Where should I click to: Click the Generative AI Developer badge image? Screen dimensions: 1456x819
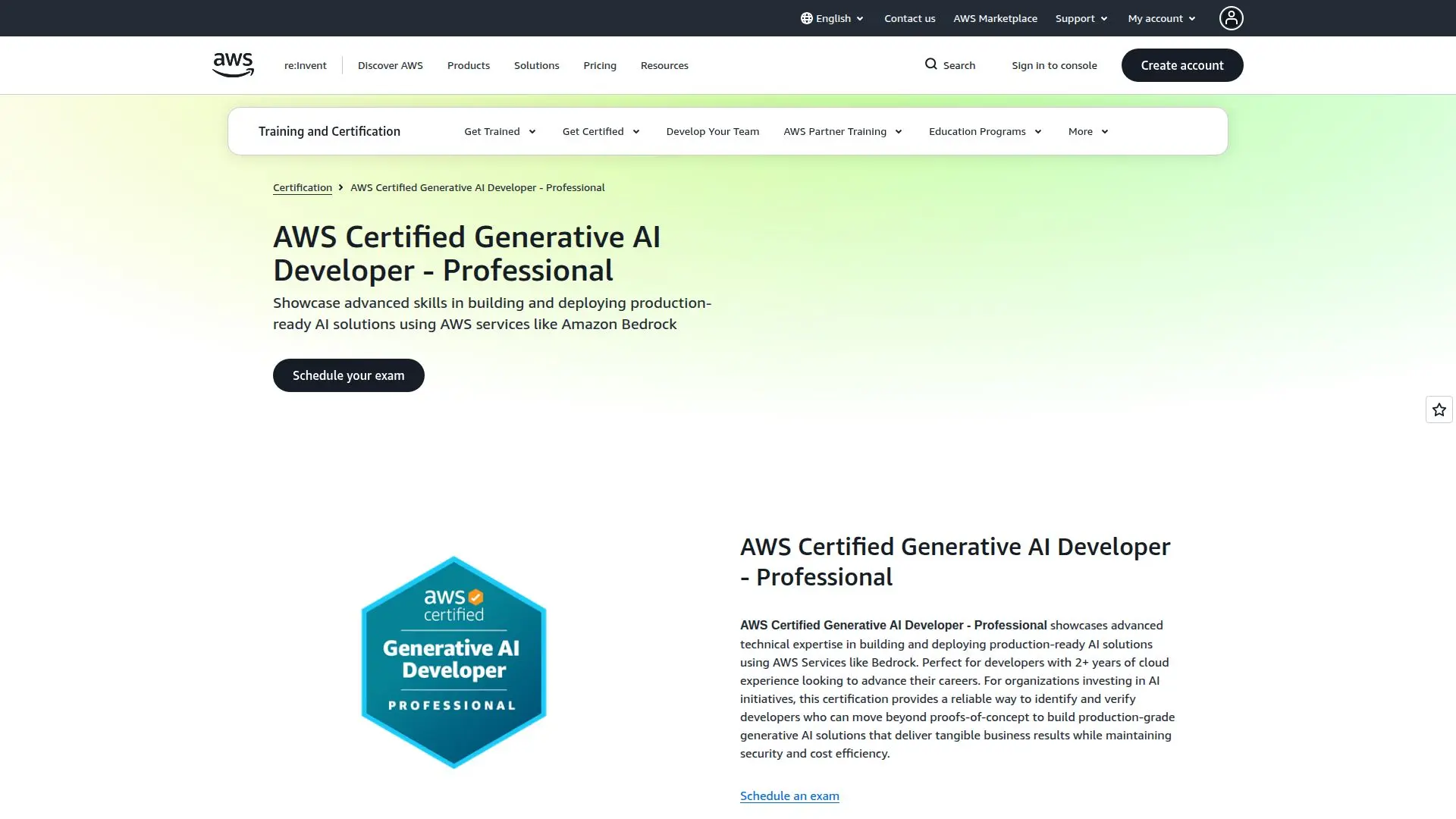(453, 662)
